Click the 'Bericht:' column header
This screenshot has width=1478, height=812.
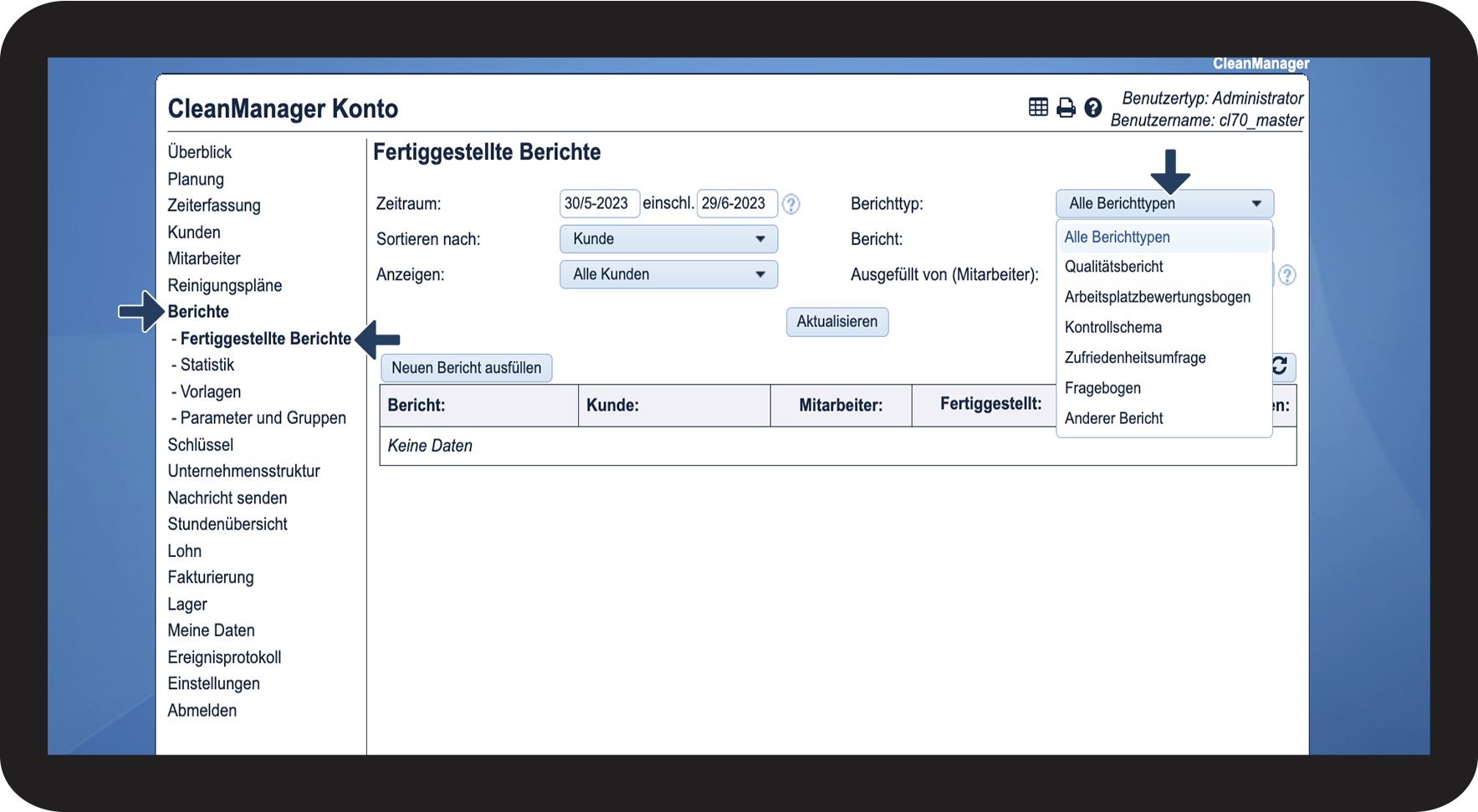coord(479,406)
